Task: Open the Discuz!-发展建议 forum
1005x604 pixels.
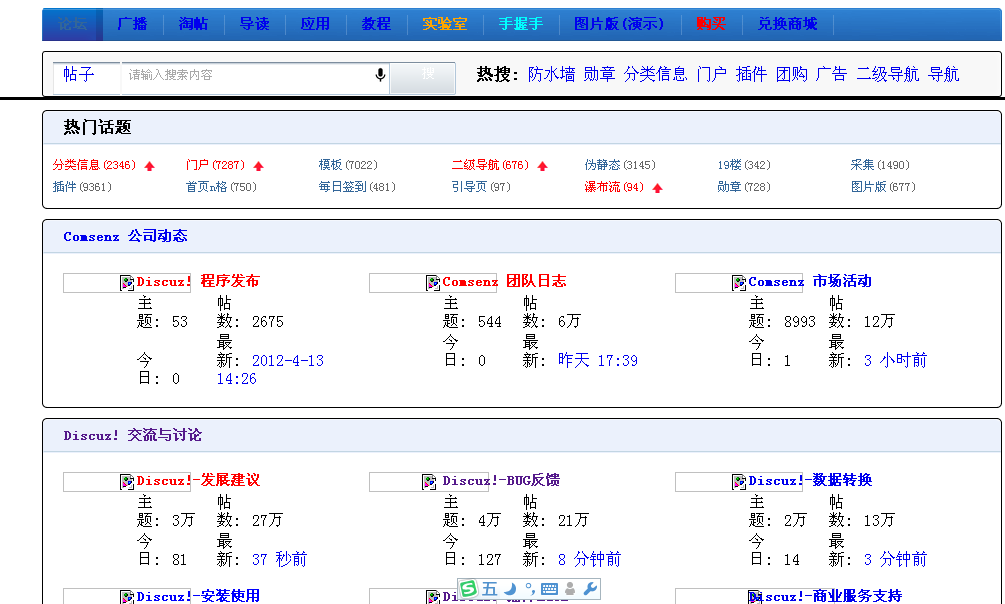Action: click(198, 480)
